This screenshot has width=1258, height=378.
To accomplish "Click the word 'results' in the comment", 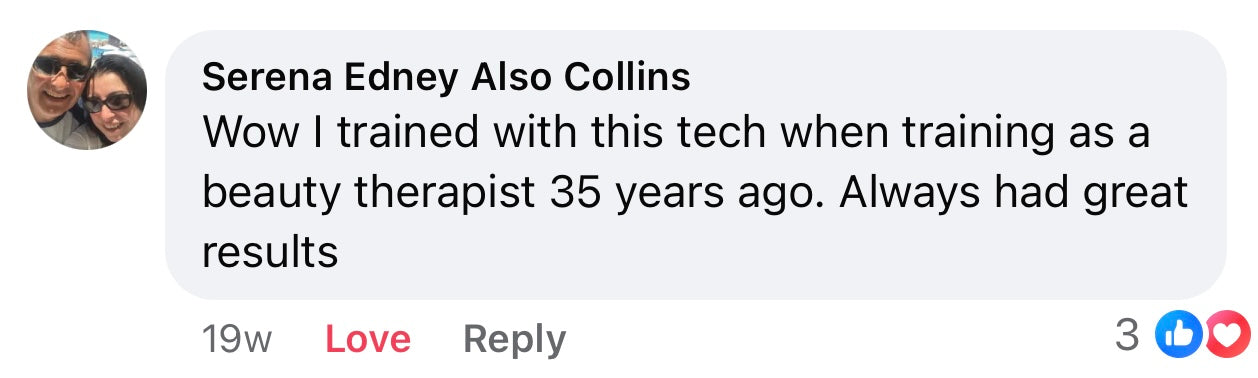I will coord(270,253).
